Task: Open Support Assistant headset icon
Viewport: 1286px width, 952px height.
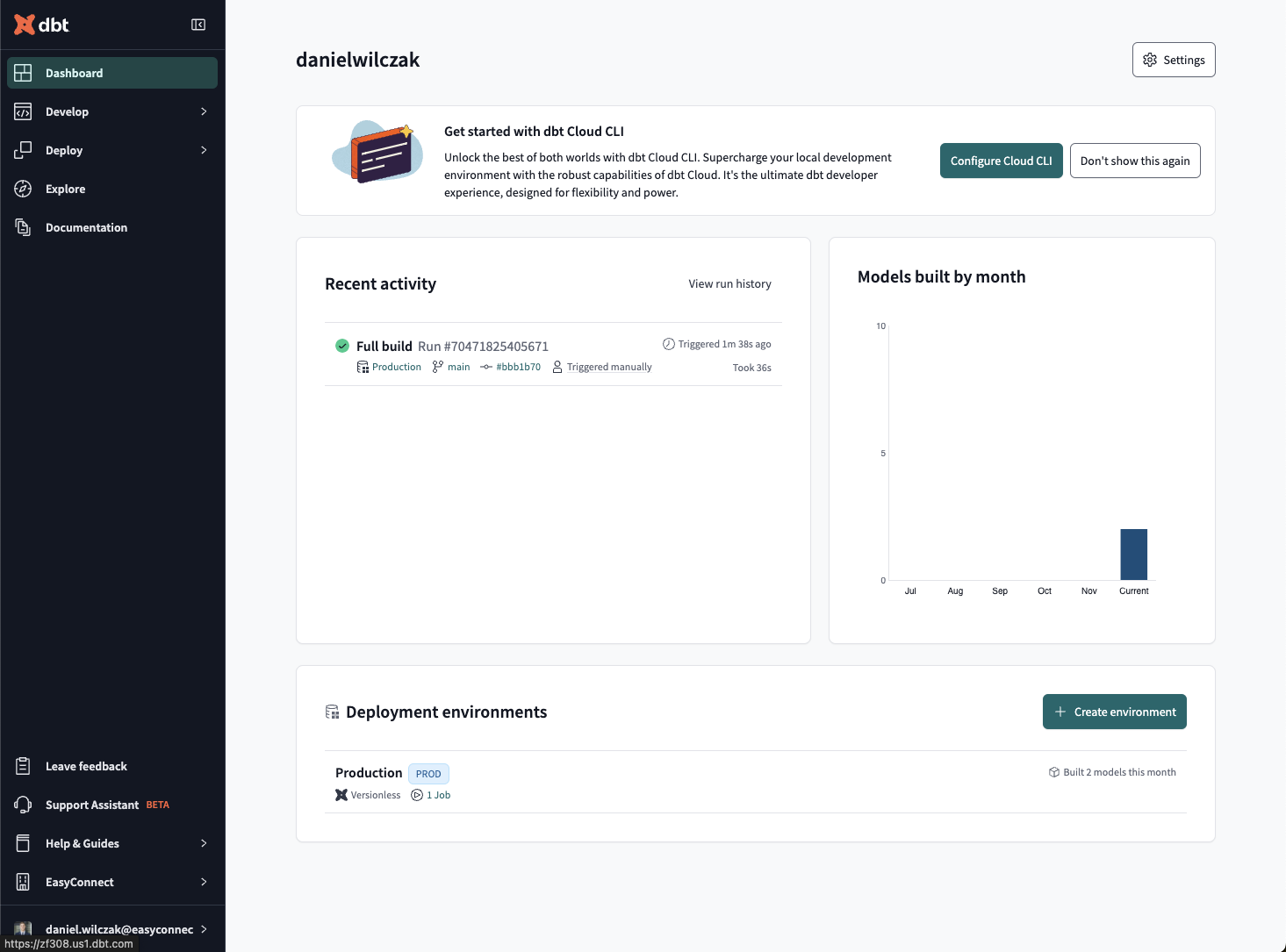Action: pos(24,805)
